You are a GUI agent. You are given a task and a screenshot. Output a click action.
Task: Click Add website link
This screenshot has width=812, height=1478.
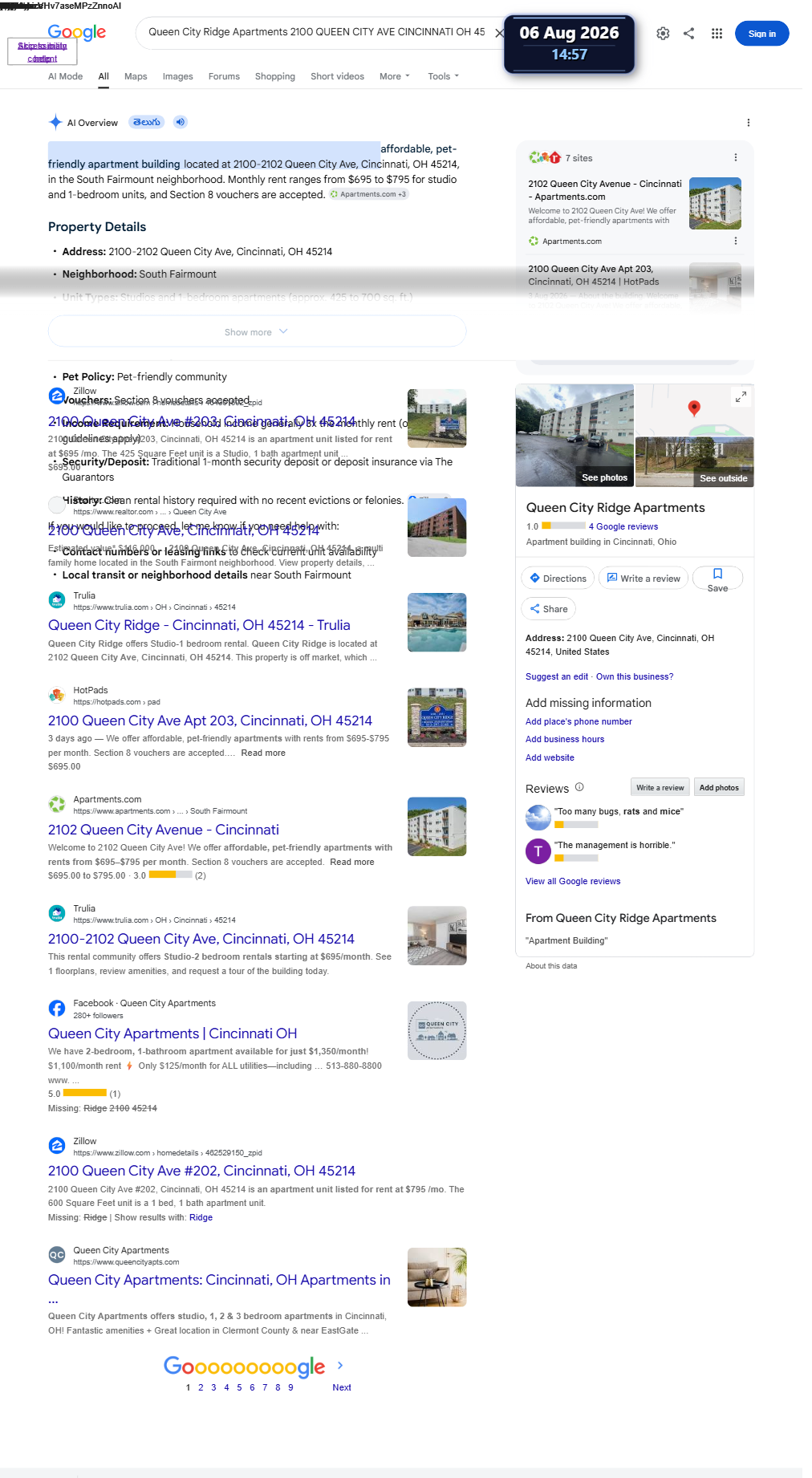[550, 757]
